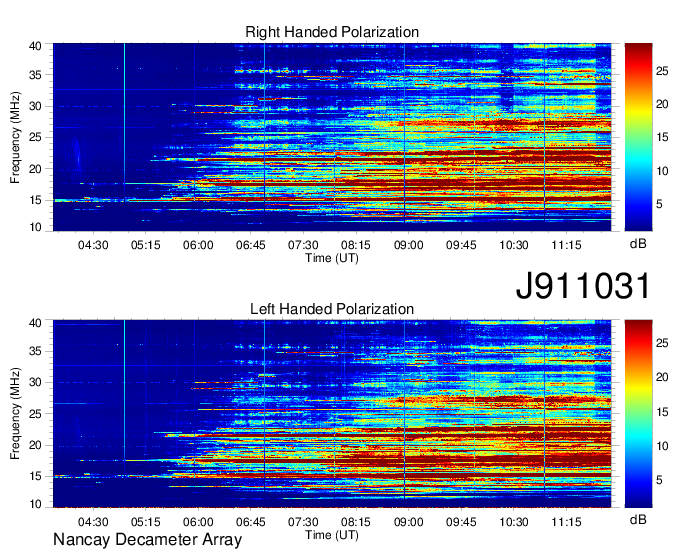Click the bottom plot's dB color scale bar

[x=638, y=414]
